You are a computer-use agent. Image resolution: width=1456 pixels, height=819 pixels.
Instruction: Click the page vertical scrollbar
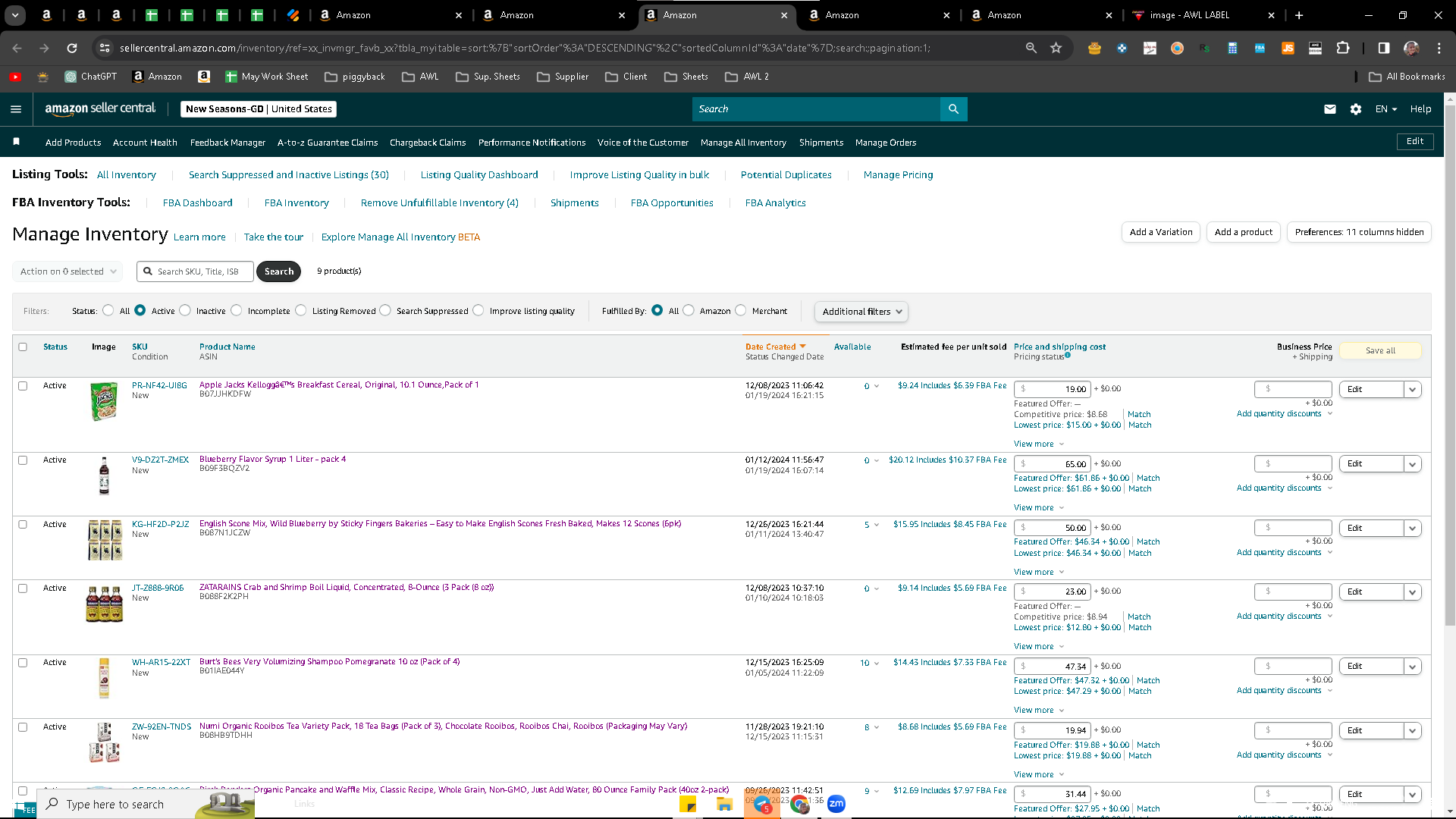[x=1450, y=364]
